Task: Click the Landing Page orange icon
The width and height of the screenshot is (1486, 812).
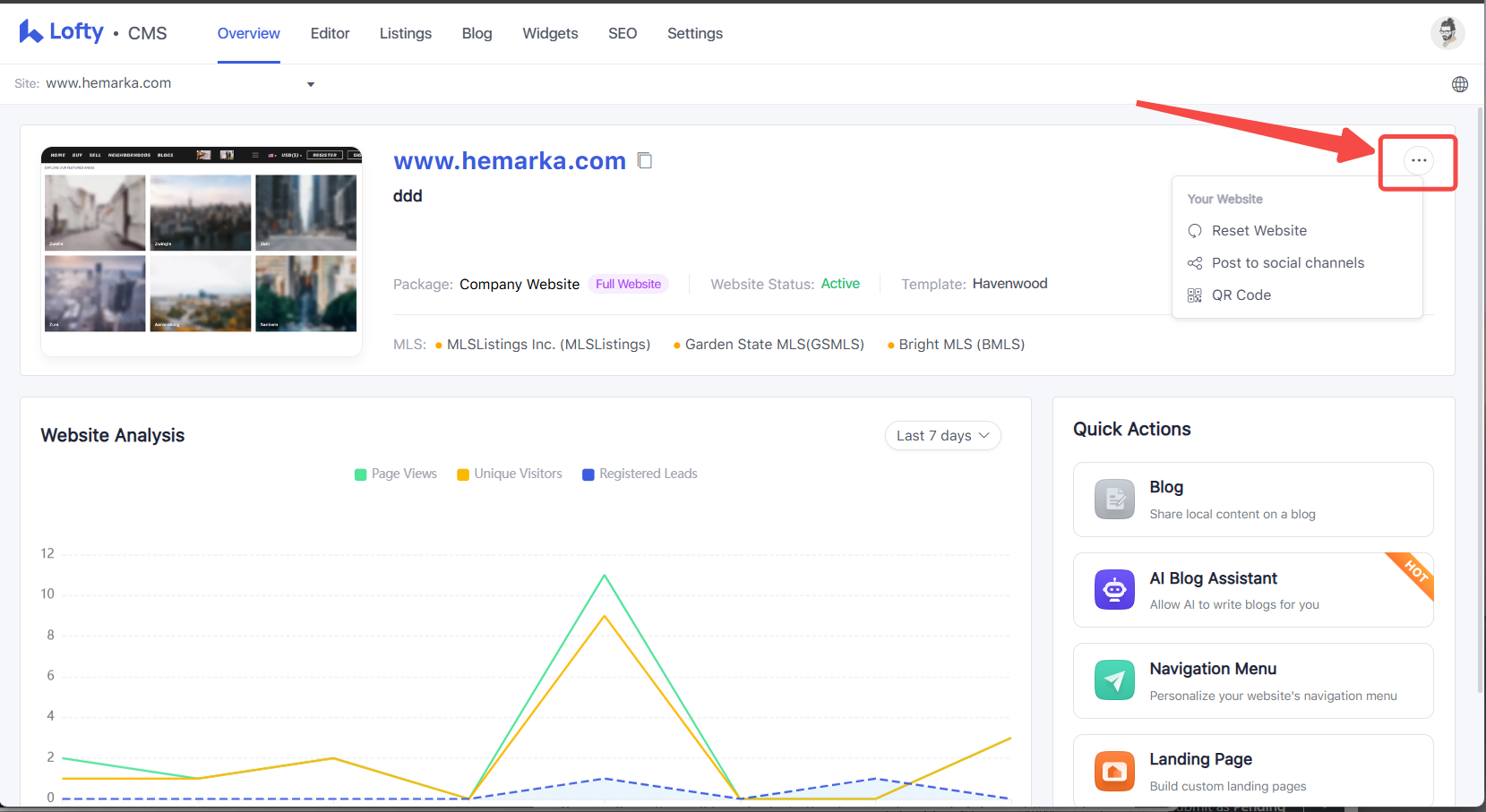Action: tap(1114, 771)
